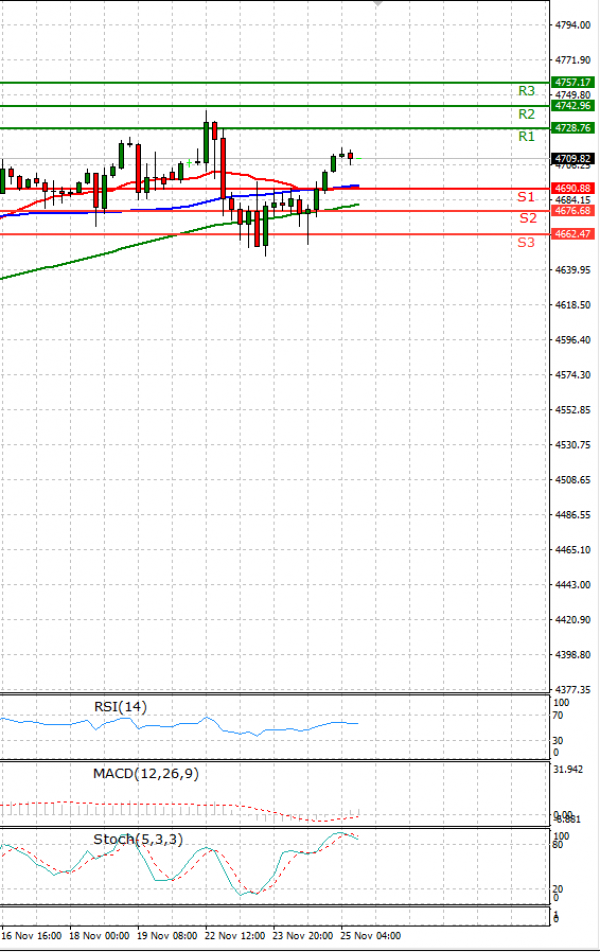Viewport: 600px width, 952px height.
Task: Click the 4508.65 price axis value
Action: [573, 480]
